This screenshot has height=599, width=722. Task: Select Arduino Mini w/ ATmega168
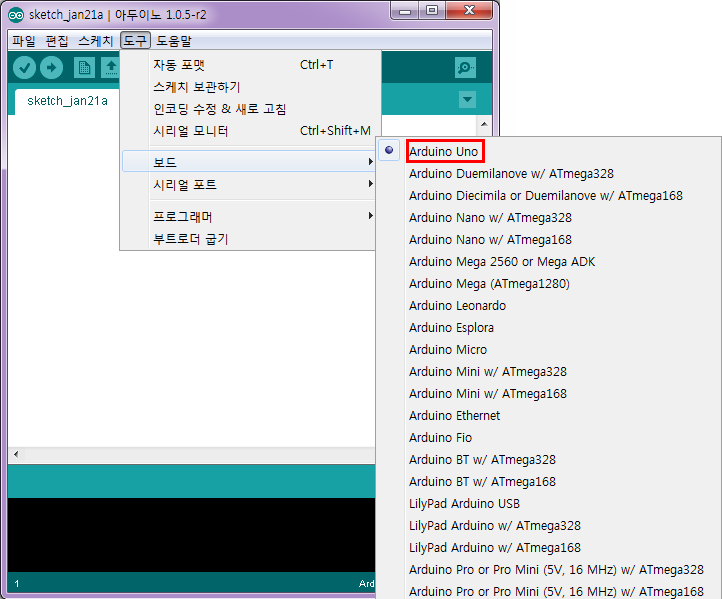tap(549, 394)
